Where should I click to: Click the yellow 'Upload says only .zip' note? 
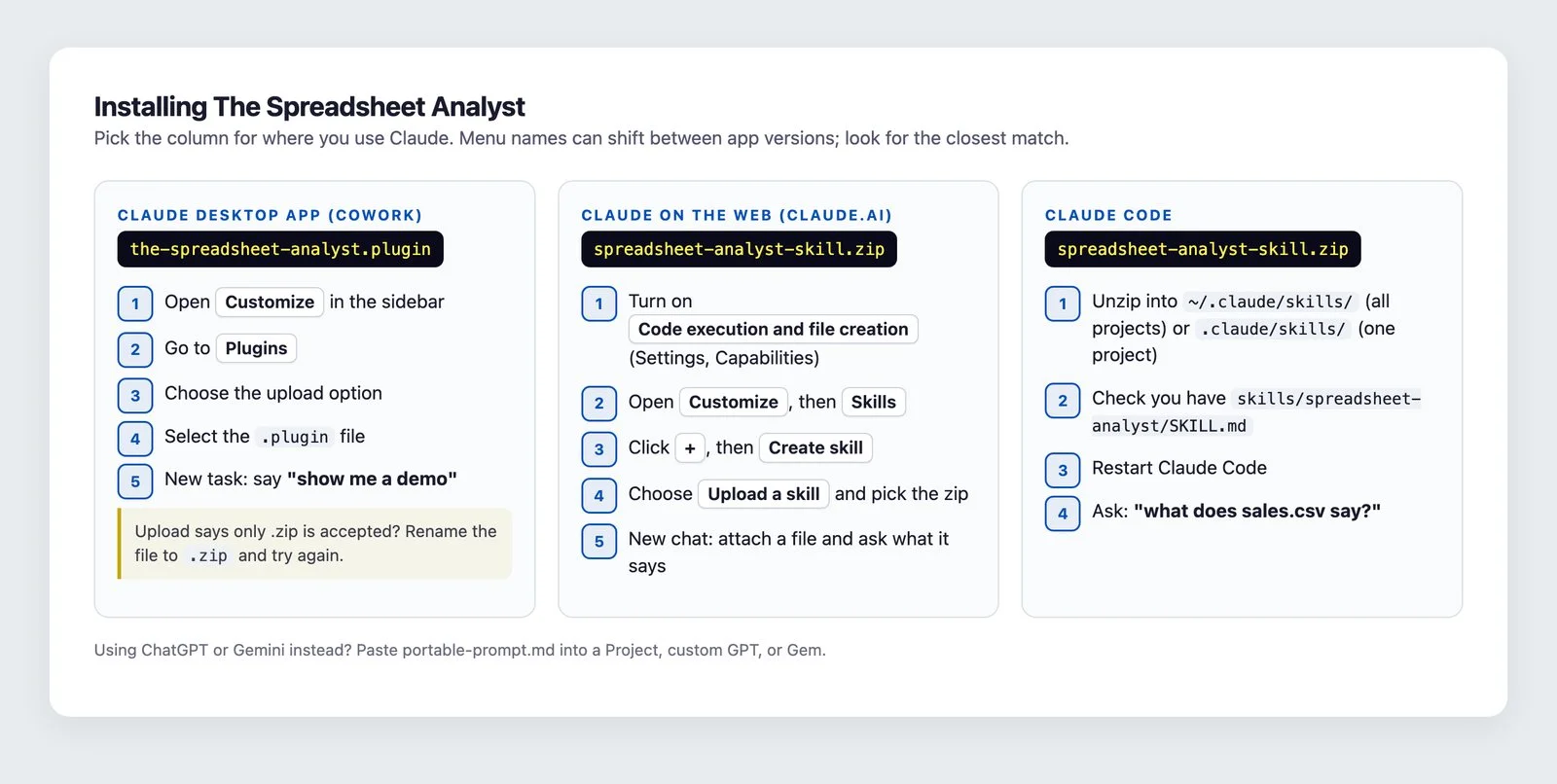[x=314, y=544]
